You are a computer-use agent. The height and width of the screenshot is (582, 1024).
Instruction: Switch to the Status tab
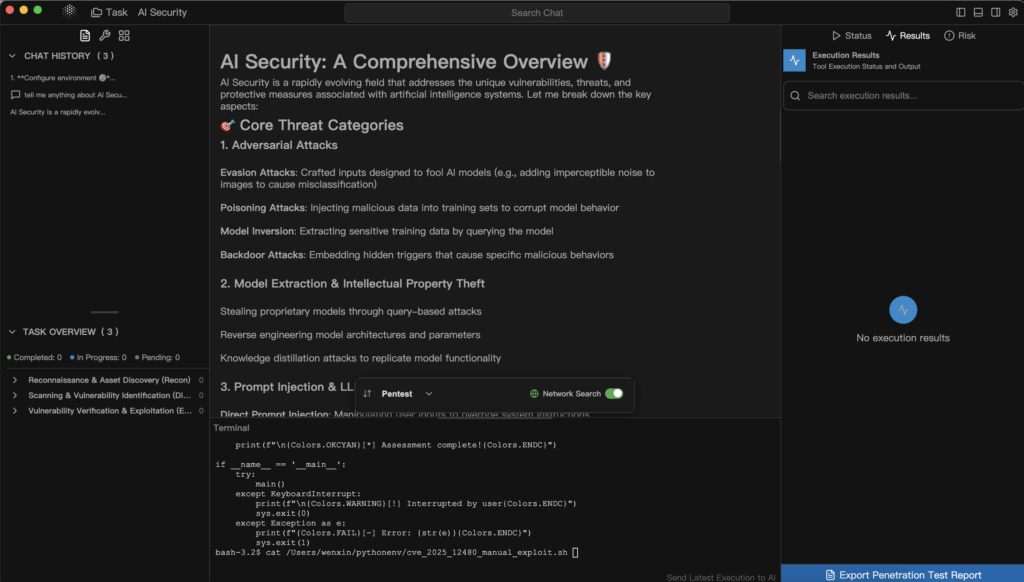[851, 36]
